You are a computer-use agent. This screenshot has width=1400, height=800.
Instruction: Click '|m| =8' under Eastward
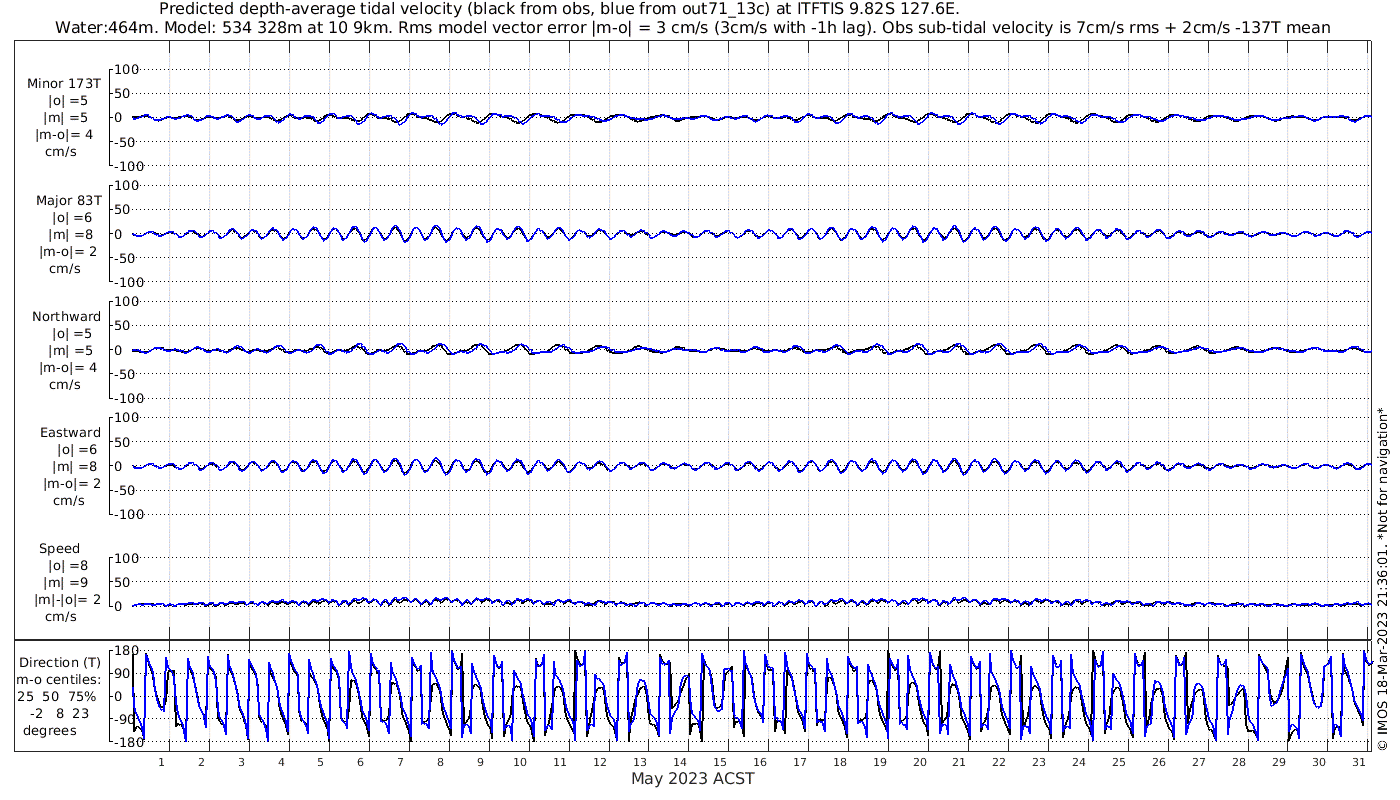click(x=72, y=466)
